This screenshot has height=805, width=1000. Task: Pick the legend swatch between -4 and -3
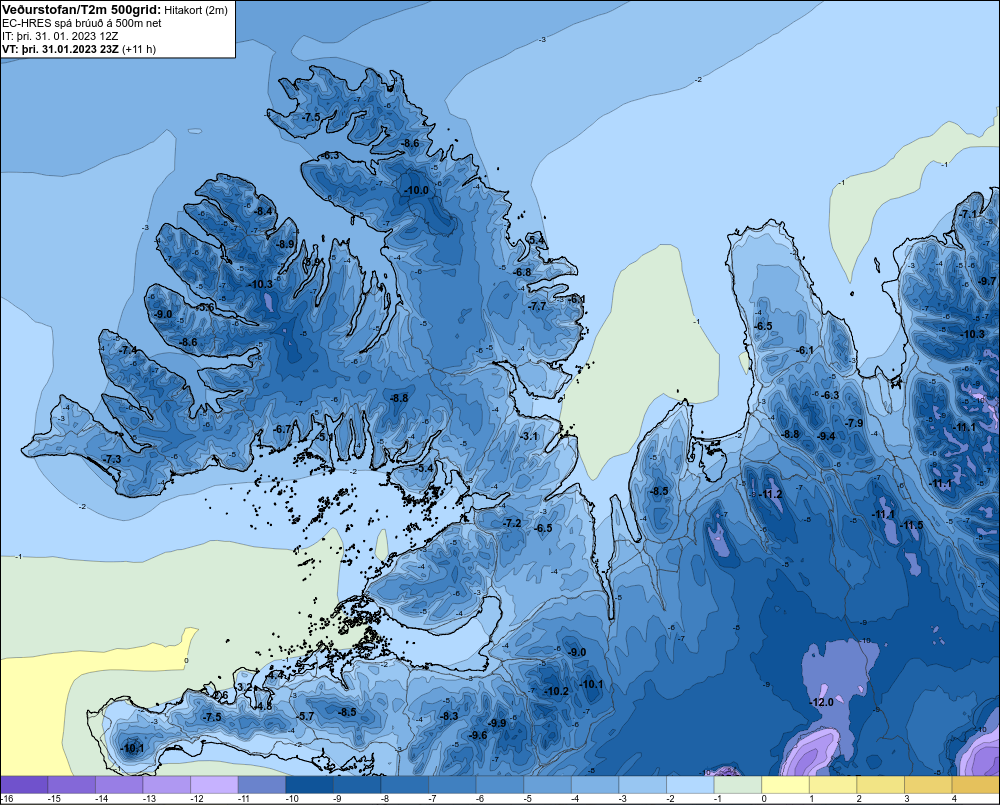pyautogui.click(x=595, y=784)
